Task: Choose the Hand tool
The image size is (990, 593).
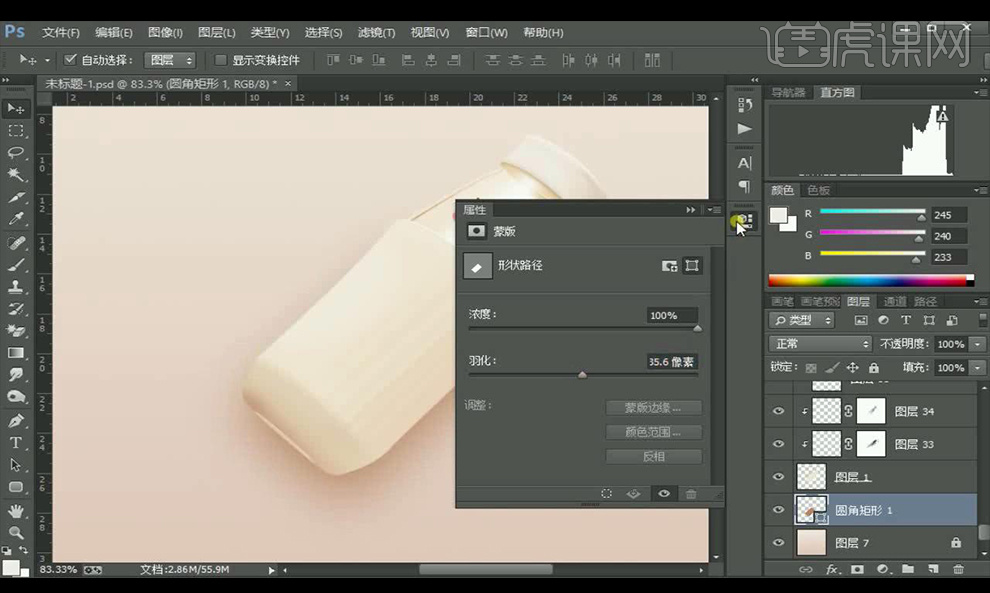Action: tap(16, 511)
